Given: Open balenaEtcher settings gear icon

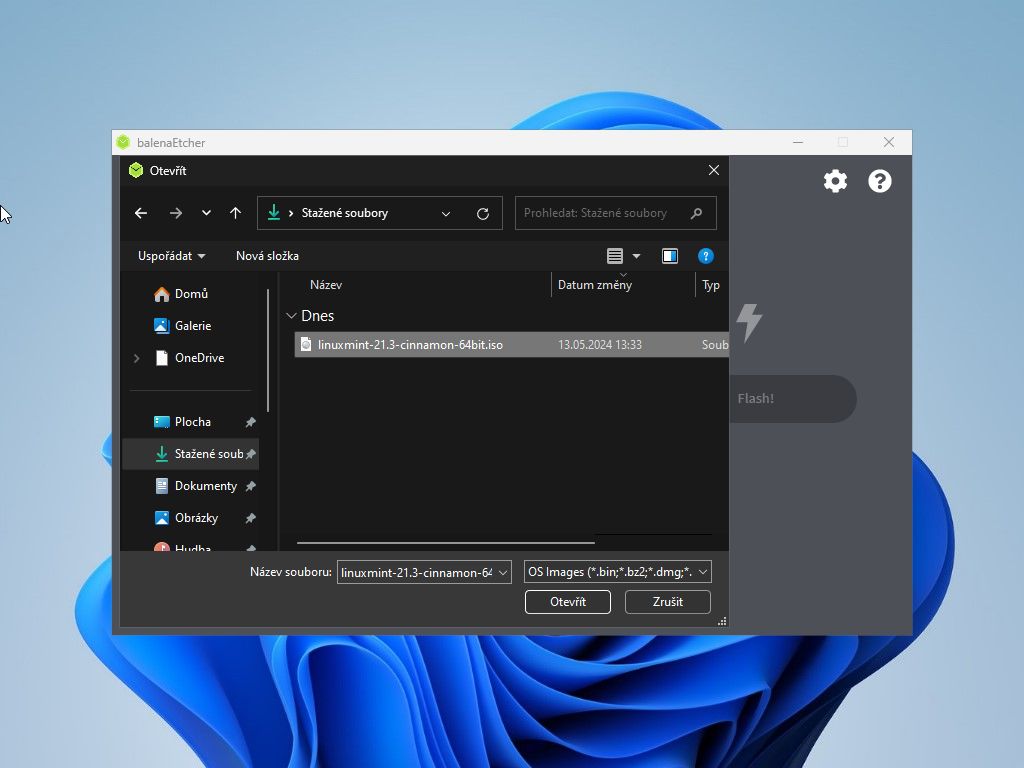Looking at the screenshot, I should 835,181.
